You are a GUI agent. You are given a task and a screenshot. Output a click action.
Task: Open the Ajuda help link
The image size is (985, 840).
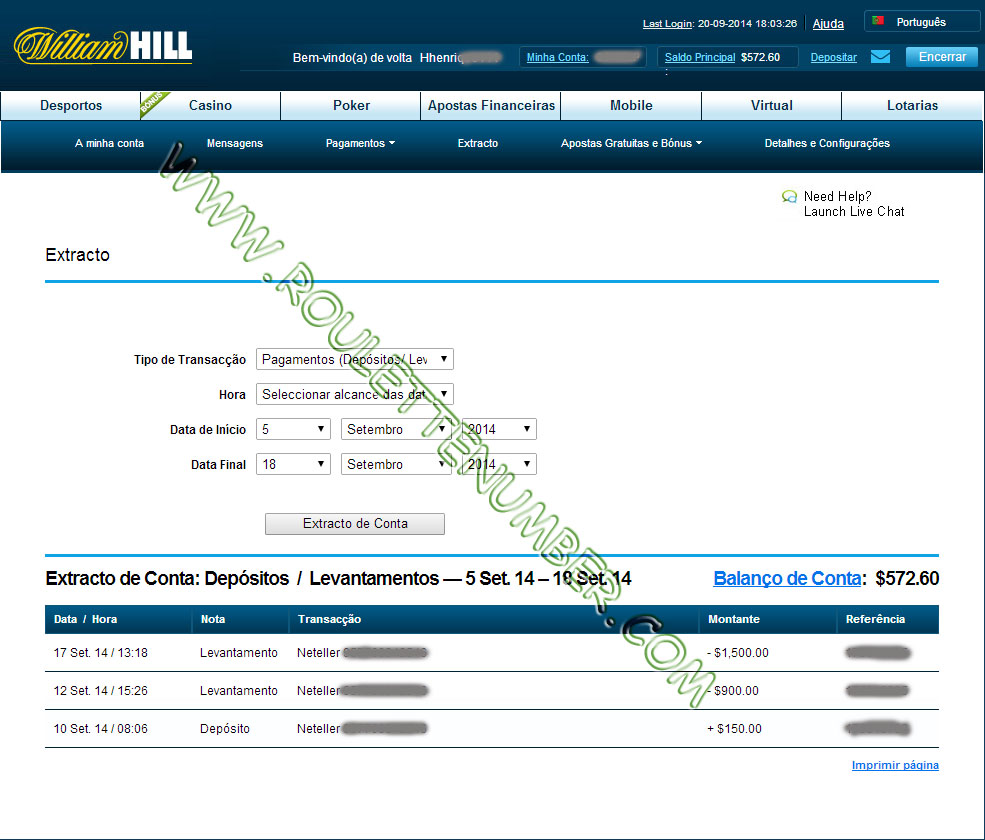click(828, 24)
